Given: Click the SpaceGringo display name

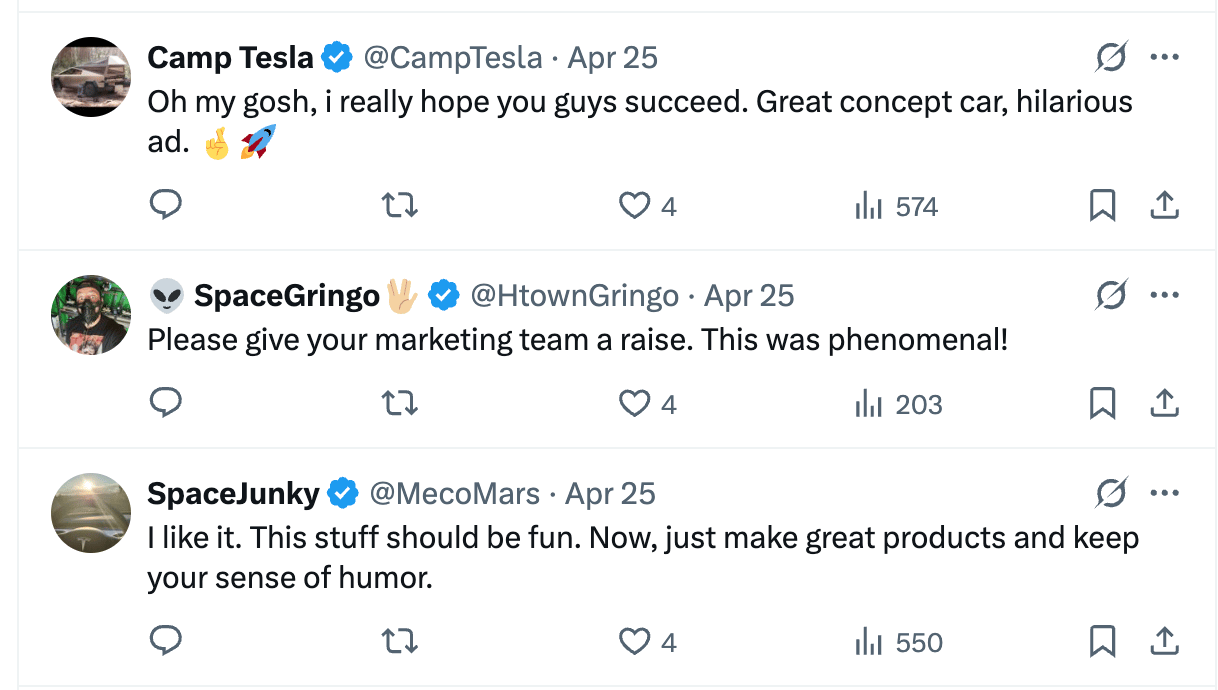Looking at the screenshot, I should click(287, 296).
